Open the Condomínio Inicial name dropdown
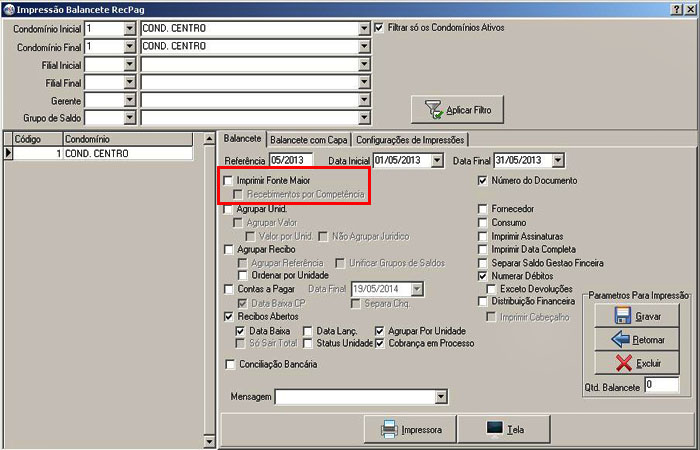This screenshot has height=450, width=700. pos(363,28)
